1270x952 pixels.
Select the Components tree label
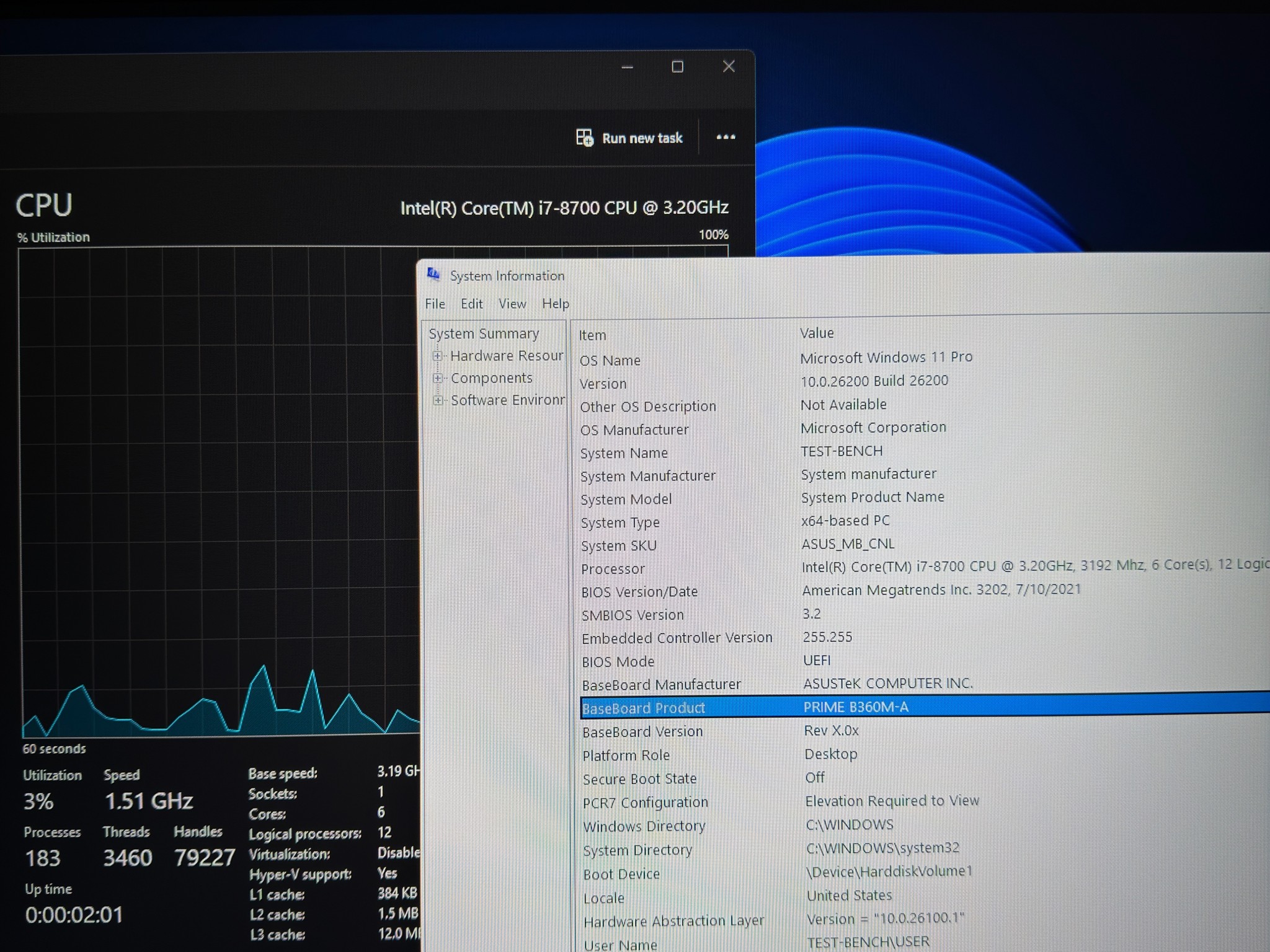[491, 378]
